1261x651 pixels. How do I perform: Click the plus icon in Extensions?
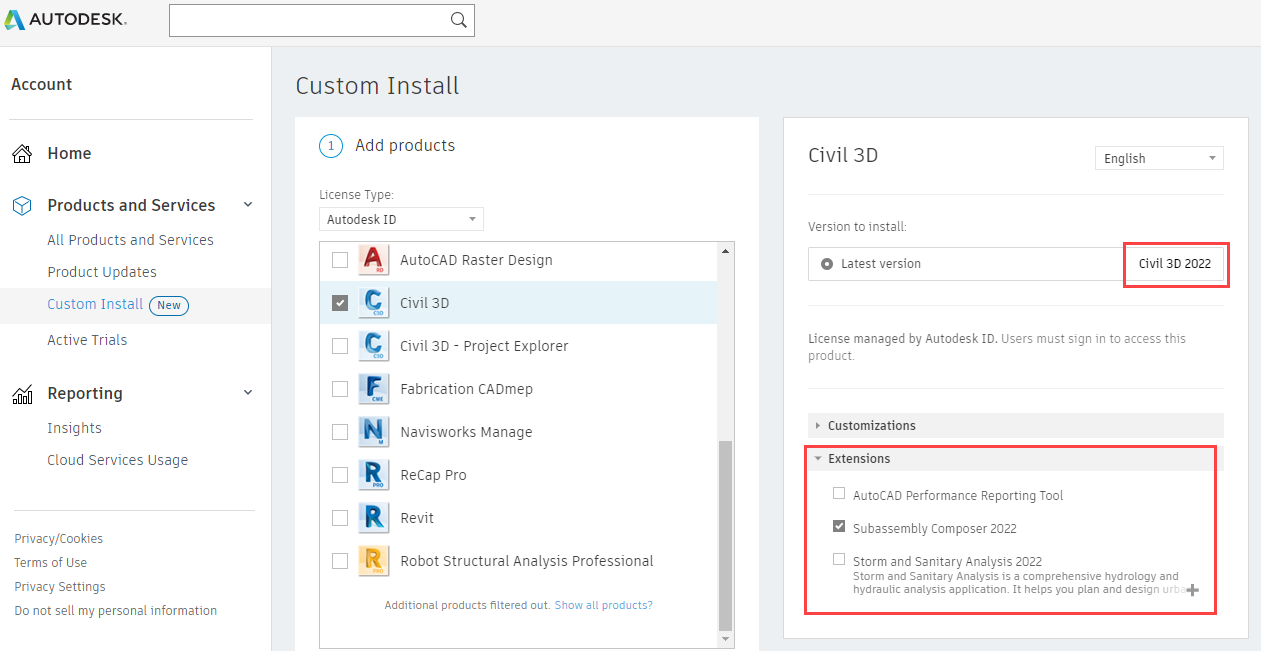tap(1192, 590)
